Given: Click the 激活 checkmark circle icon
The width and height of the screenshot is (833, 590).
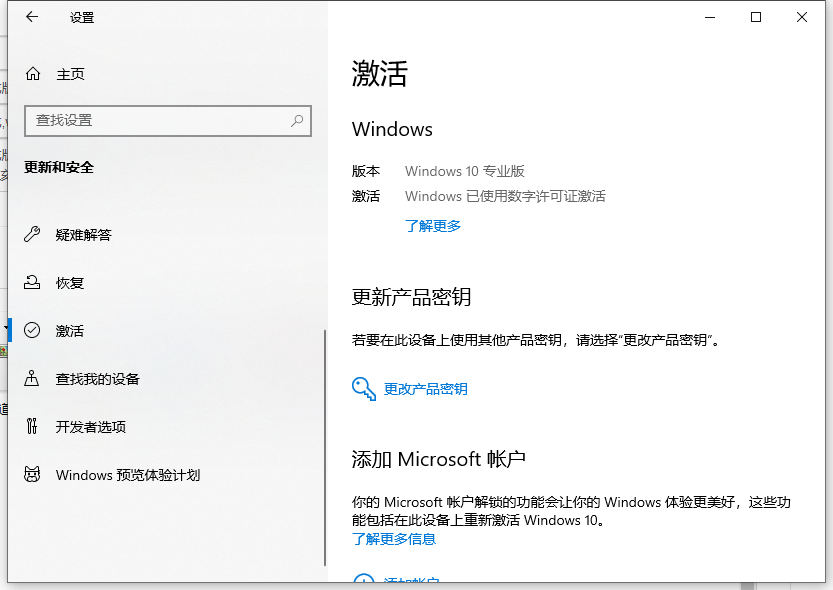Looking at the screenshot, I should click(32, 330).
